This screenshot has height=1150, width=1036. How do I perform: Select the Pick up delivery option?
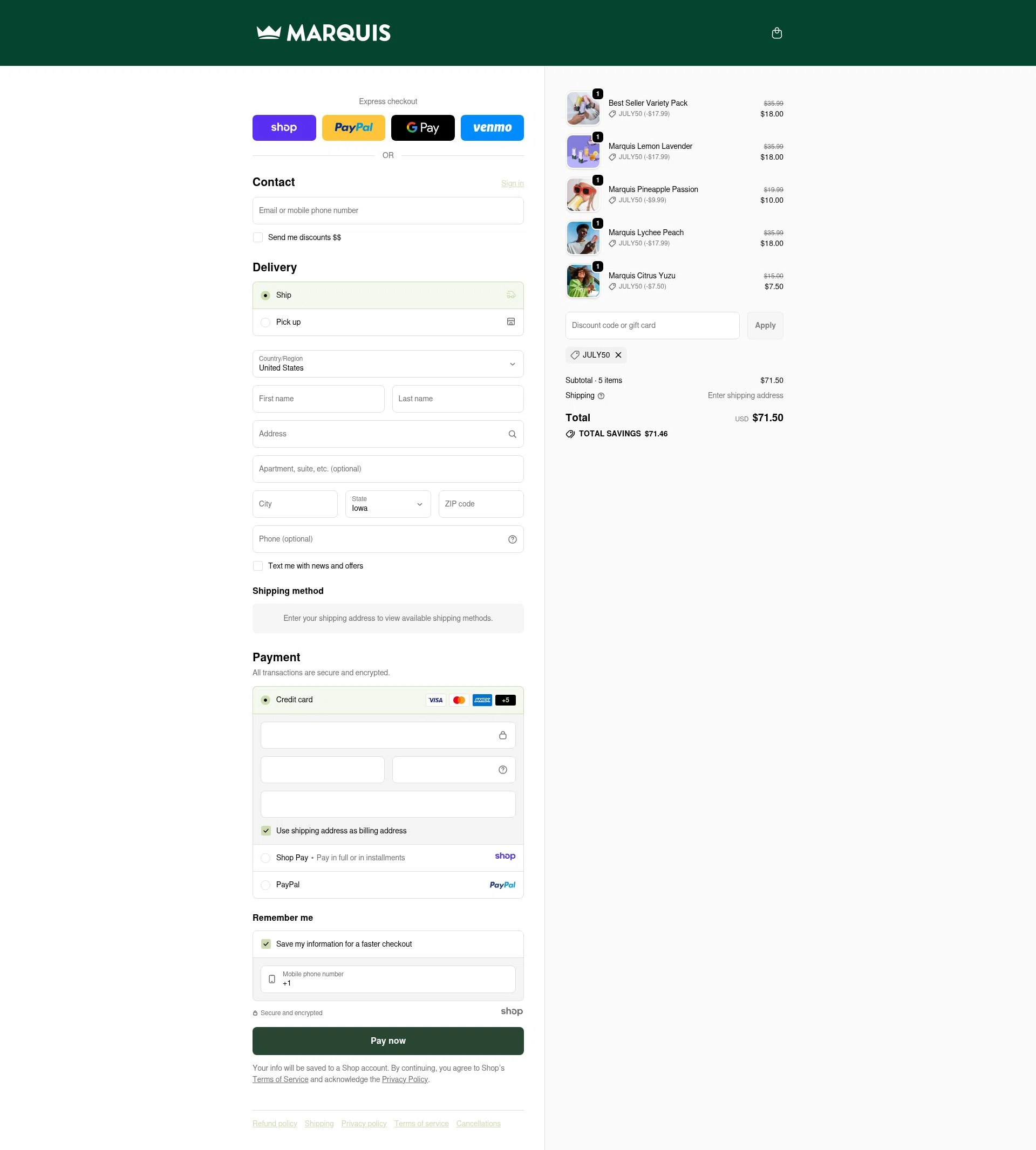pyautogui.click(x=265, y=322)
